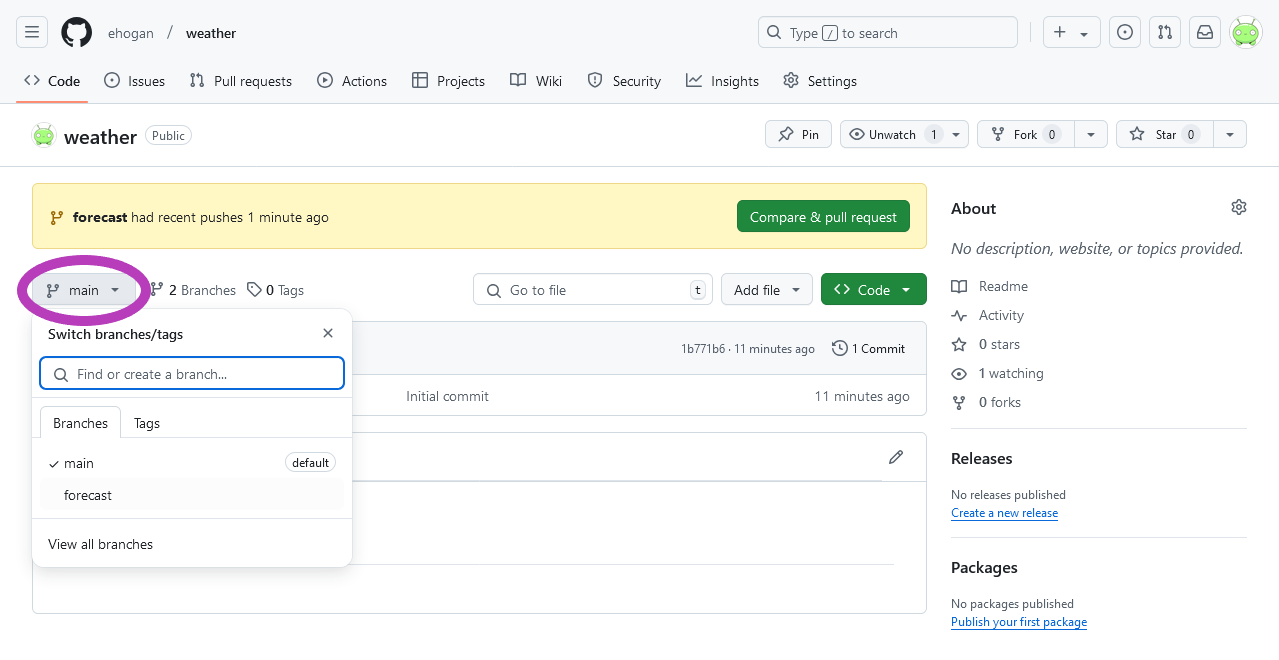1279x660 pixels.
Task: View the 0 Tags link
Action: (276, 290)
